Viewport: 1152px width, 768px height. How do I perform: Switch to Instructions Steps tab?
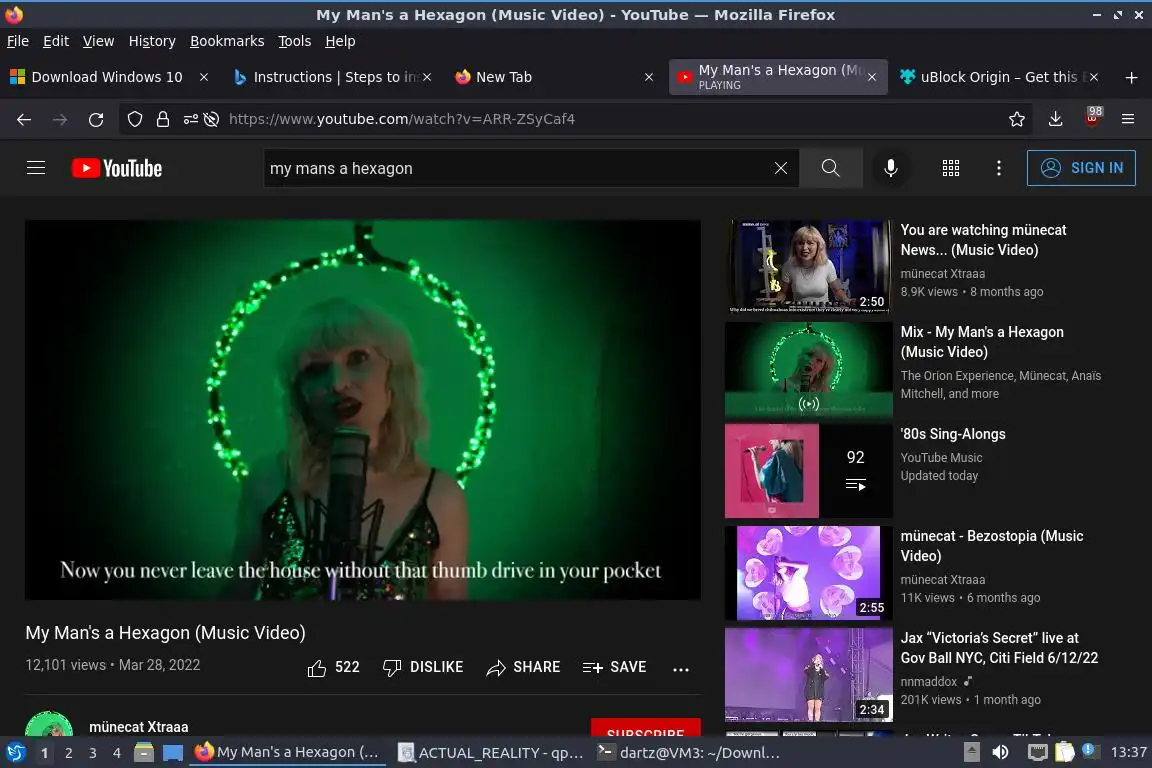(328, 77)
